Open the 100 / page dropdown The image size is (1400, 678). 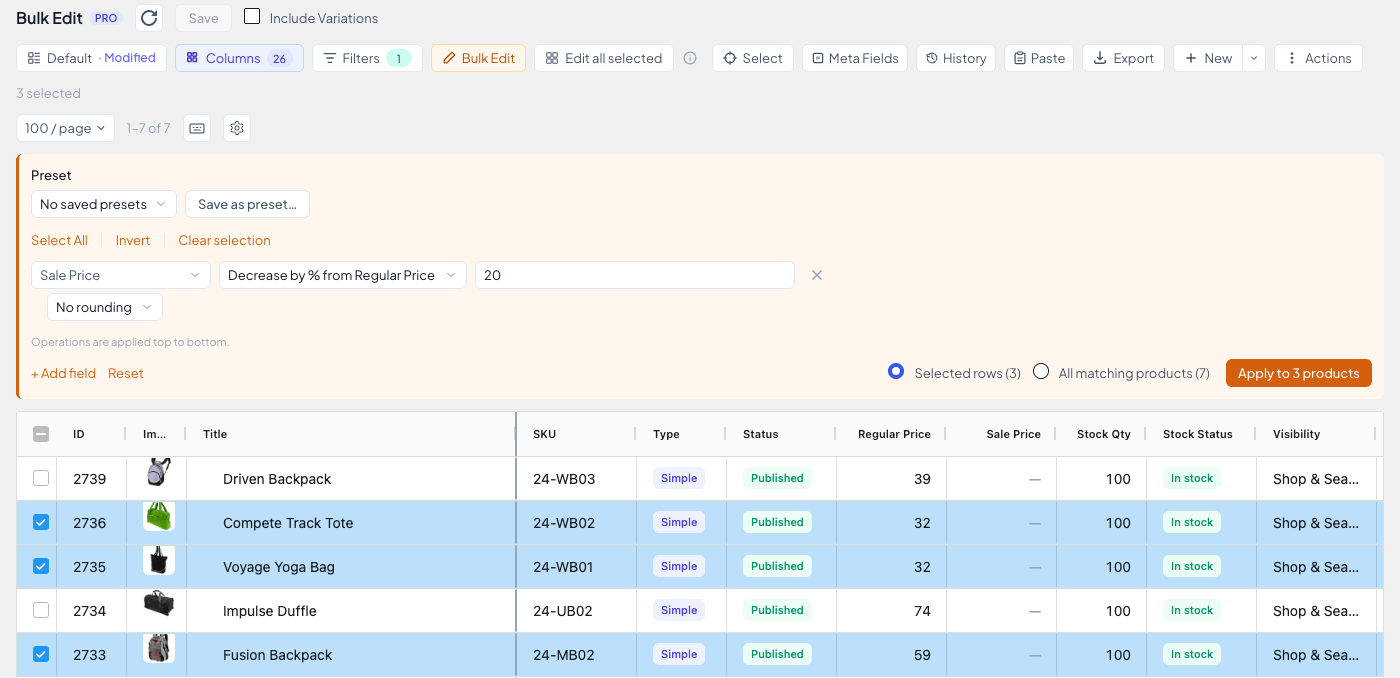point(65,128)
